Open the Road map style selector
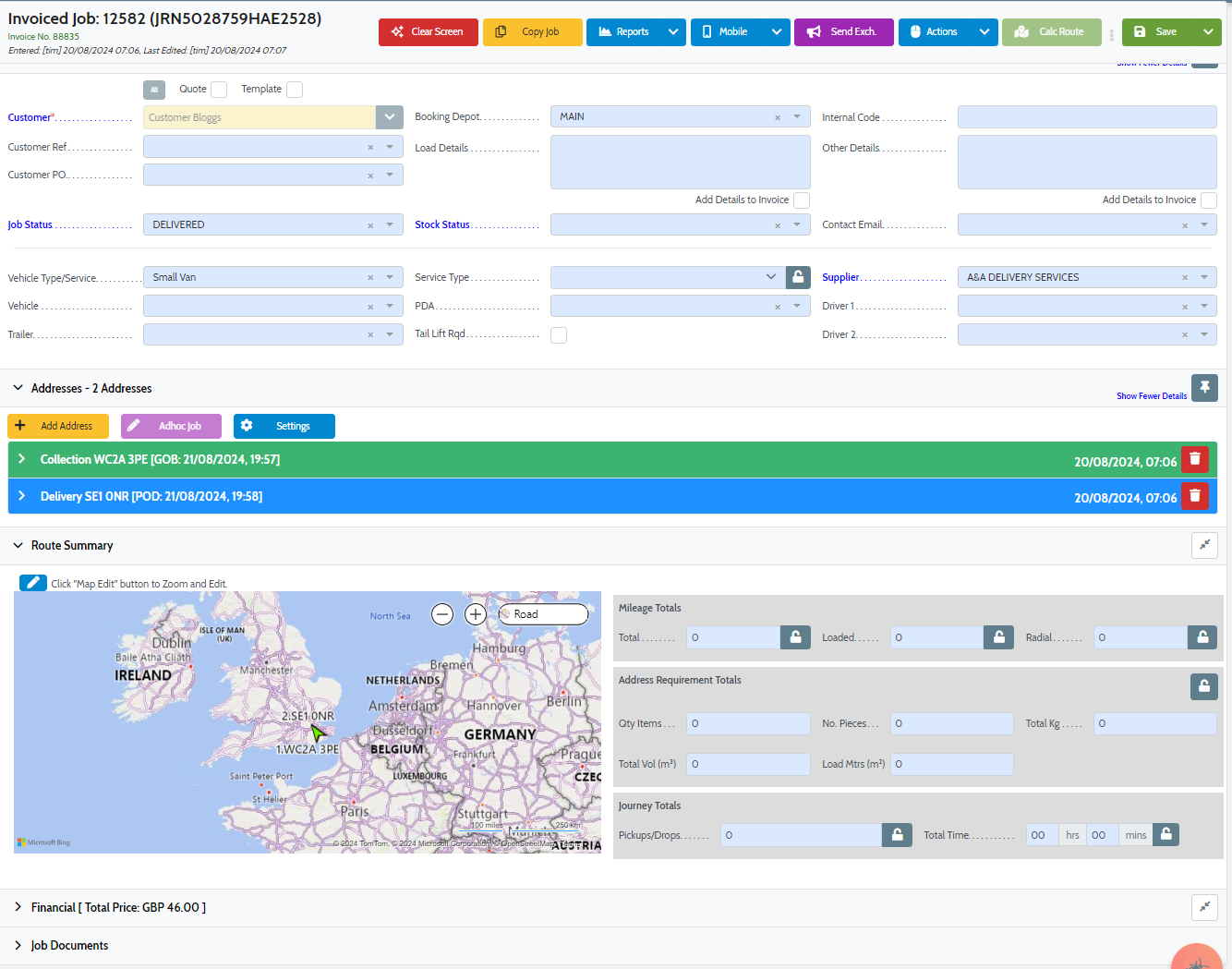 pos(543,614)
